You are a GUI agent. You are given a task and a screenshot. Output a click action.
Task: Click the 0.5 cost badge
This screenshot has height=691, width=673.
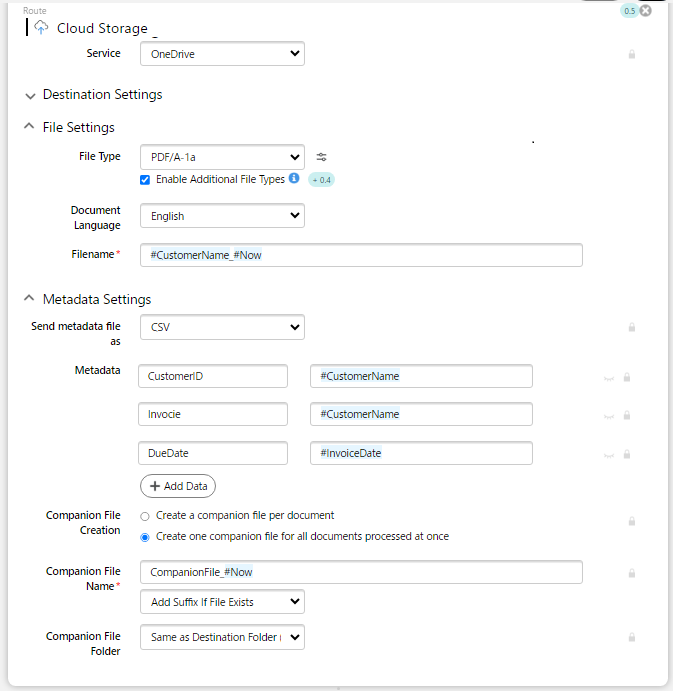pos(629,11)
